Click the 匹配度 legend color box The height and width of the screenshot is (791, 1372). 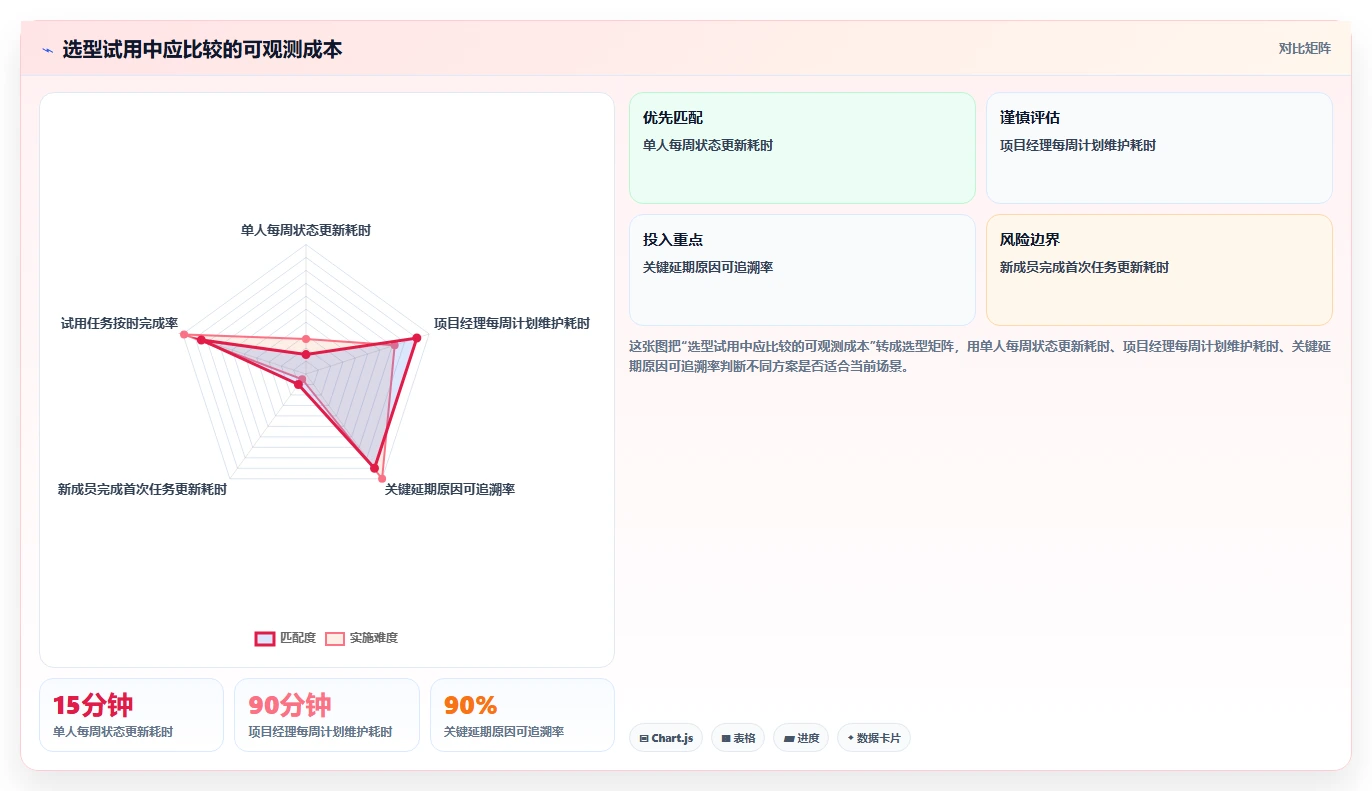pyautogui.click(x=265, y=639)
